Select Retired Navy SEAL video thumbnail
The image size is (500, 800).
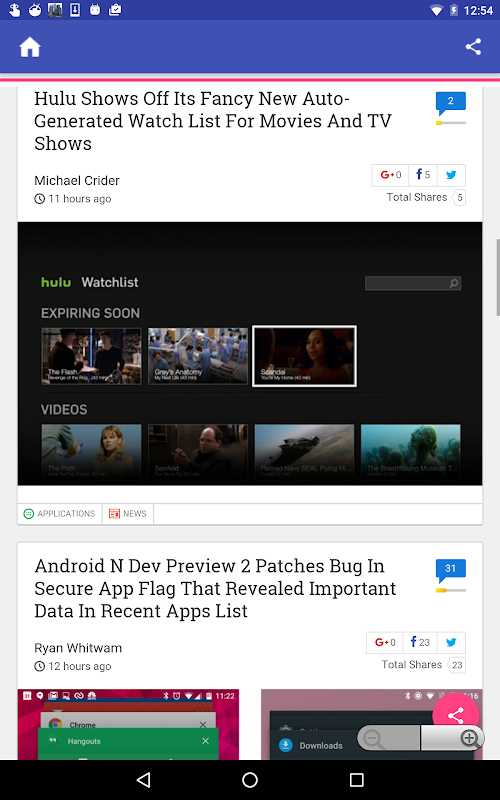(304, 452)
